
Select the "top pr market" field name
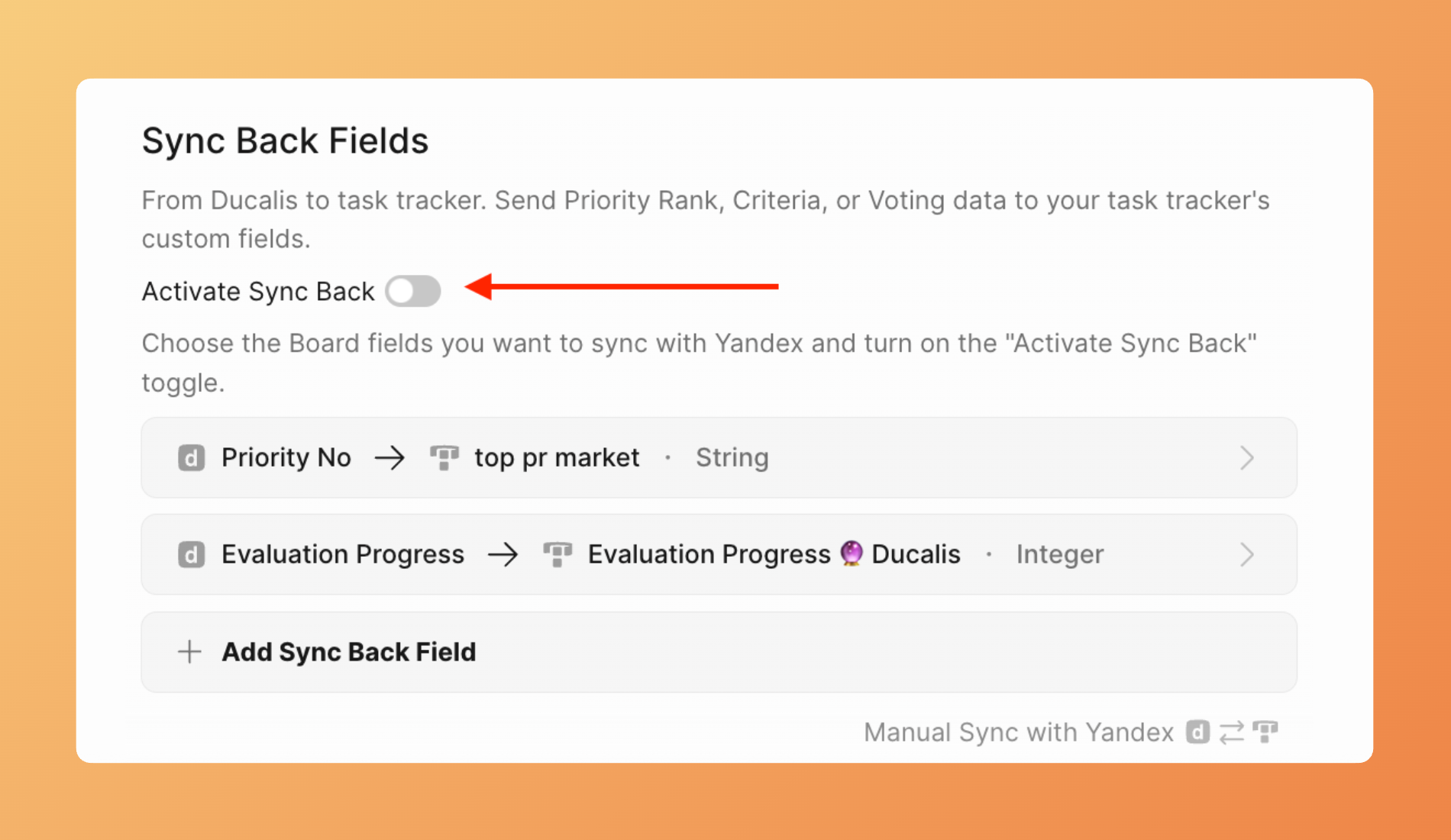[x=557, y=458]
